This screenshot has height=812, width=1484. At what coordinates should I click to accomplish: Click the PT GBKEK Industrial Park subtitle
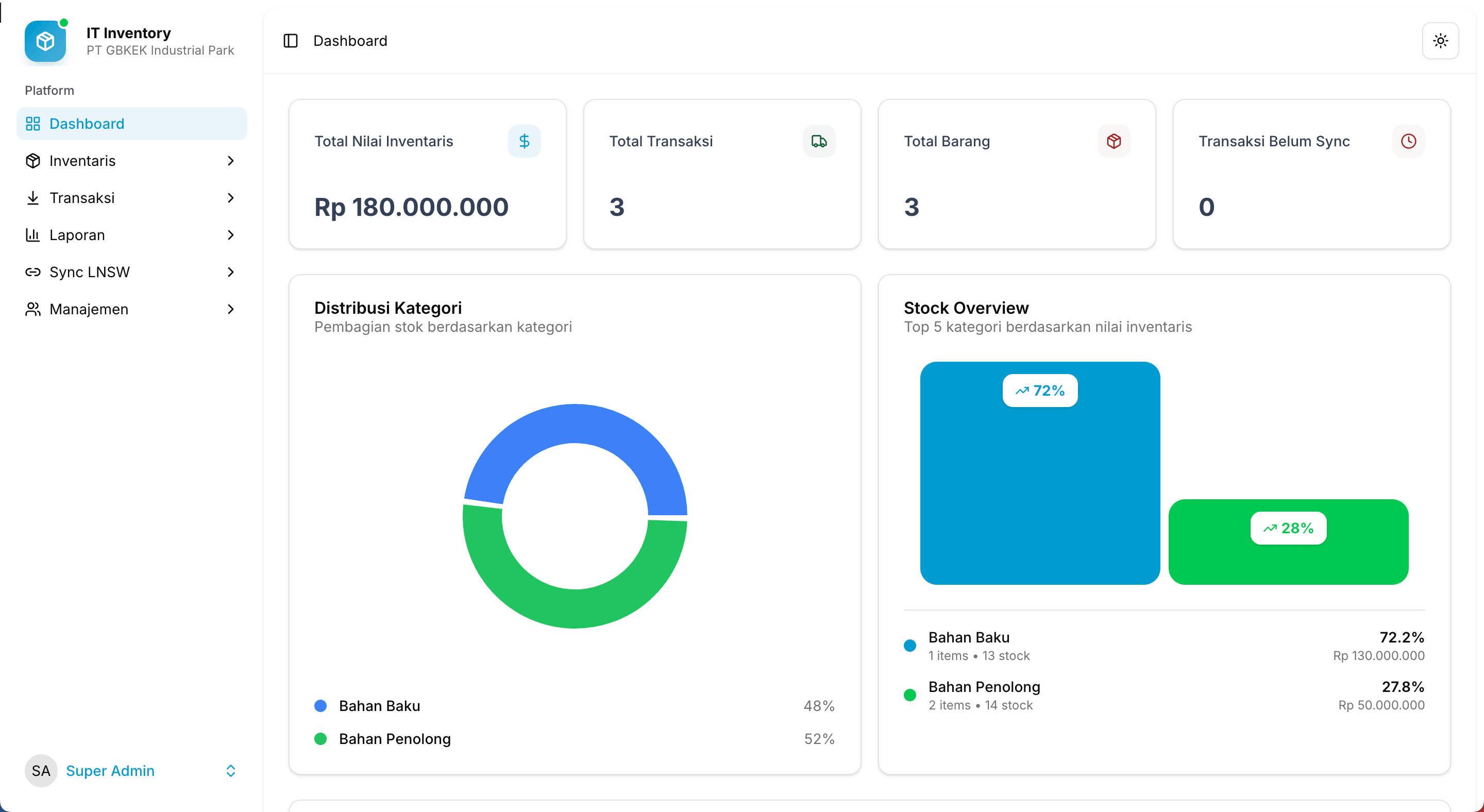pyautogui.click(x=160, y=50)
